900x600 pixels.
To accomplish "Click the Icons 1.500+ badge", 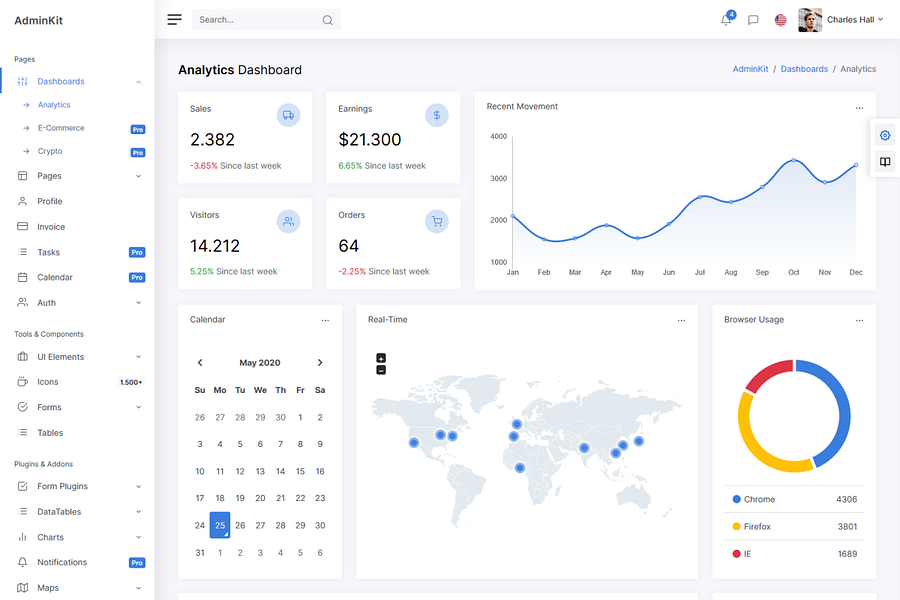I will point(131,382).
